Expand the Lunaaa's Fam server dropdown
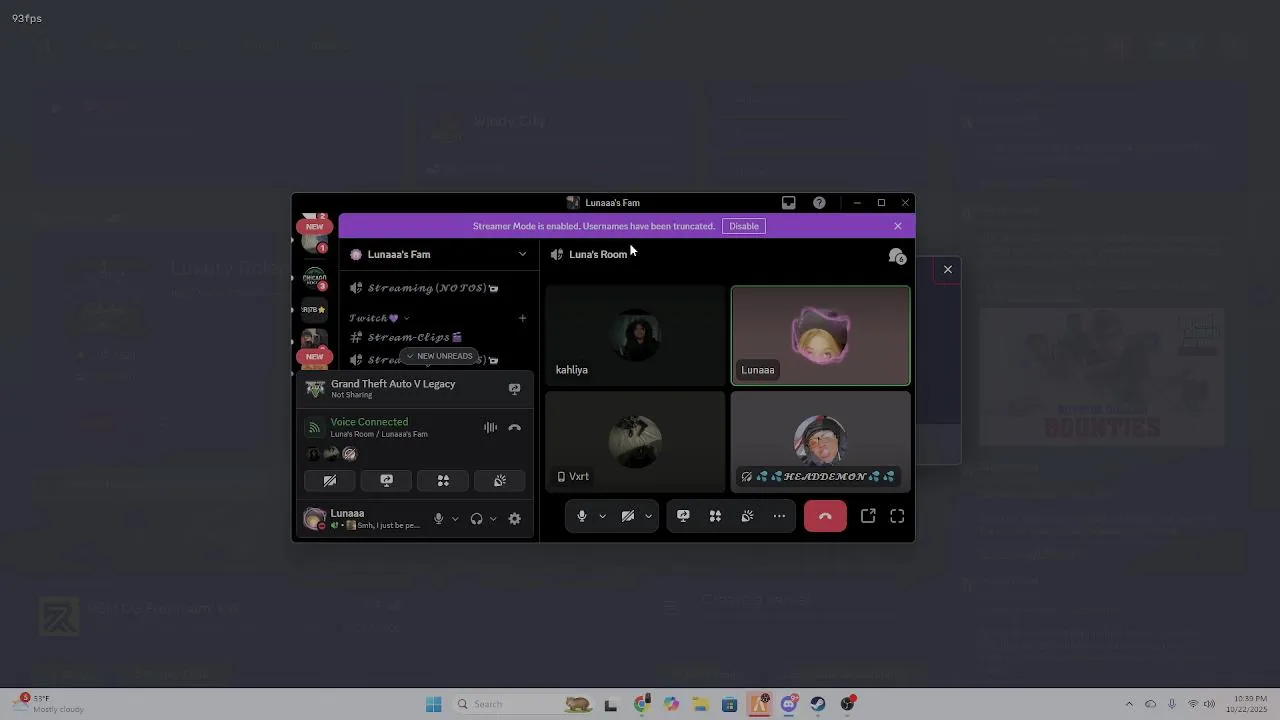Screen dimensions: 1280x720 coord(522,254)
